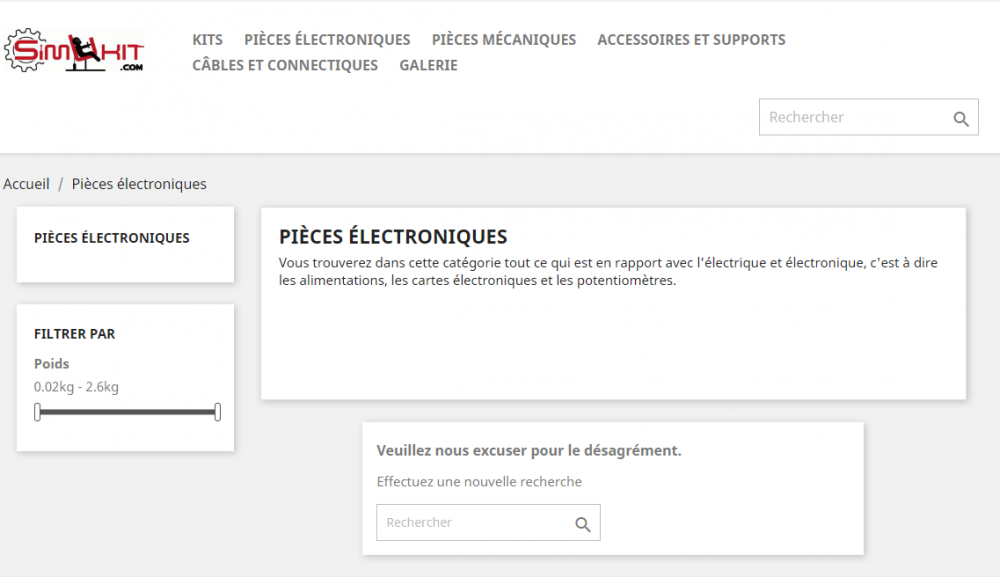1000x584 pixels.
Task: Open the PIÈCES ÉLECTRONIQUES navigation menu
Action: [x=327, y=40]
